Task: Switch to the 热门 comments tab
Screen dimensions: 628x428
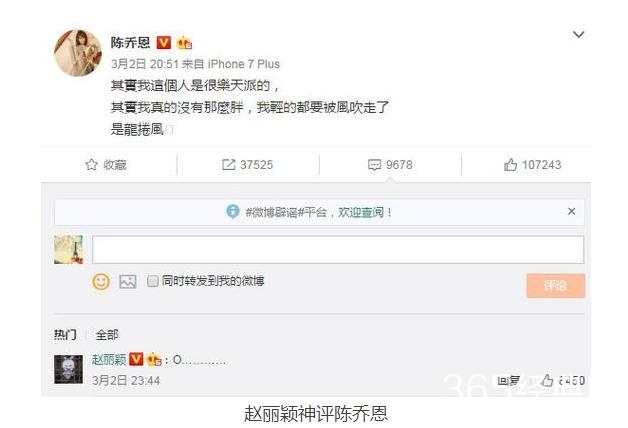Action: pyautogui.click(x=65, y=335)
